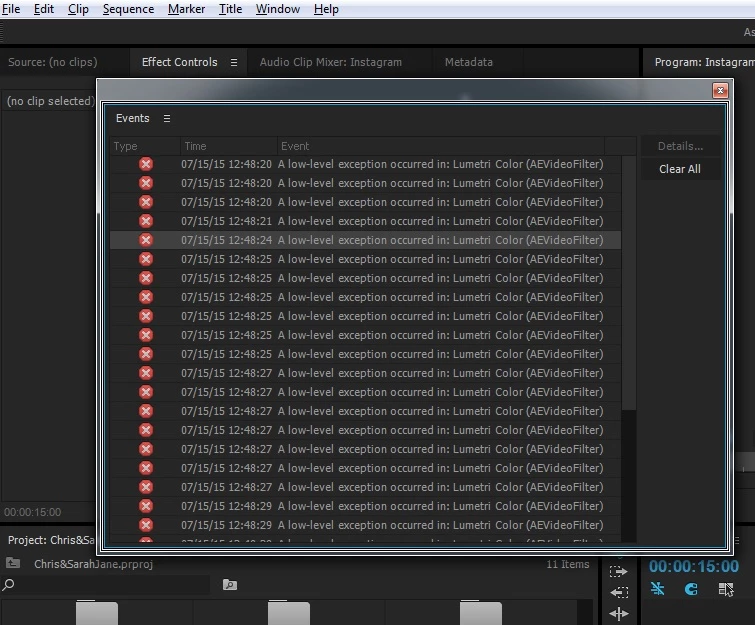
Task: Select the Track Select Forward tool
Action: tap(619, 572)
